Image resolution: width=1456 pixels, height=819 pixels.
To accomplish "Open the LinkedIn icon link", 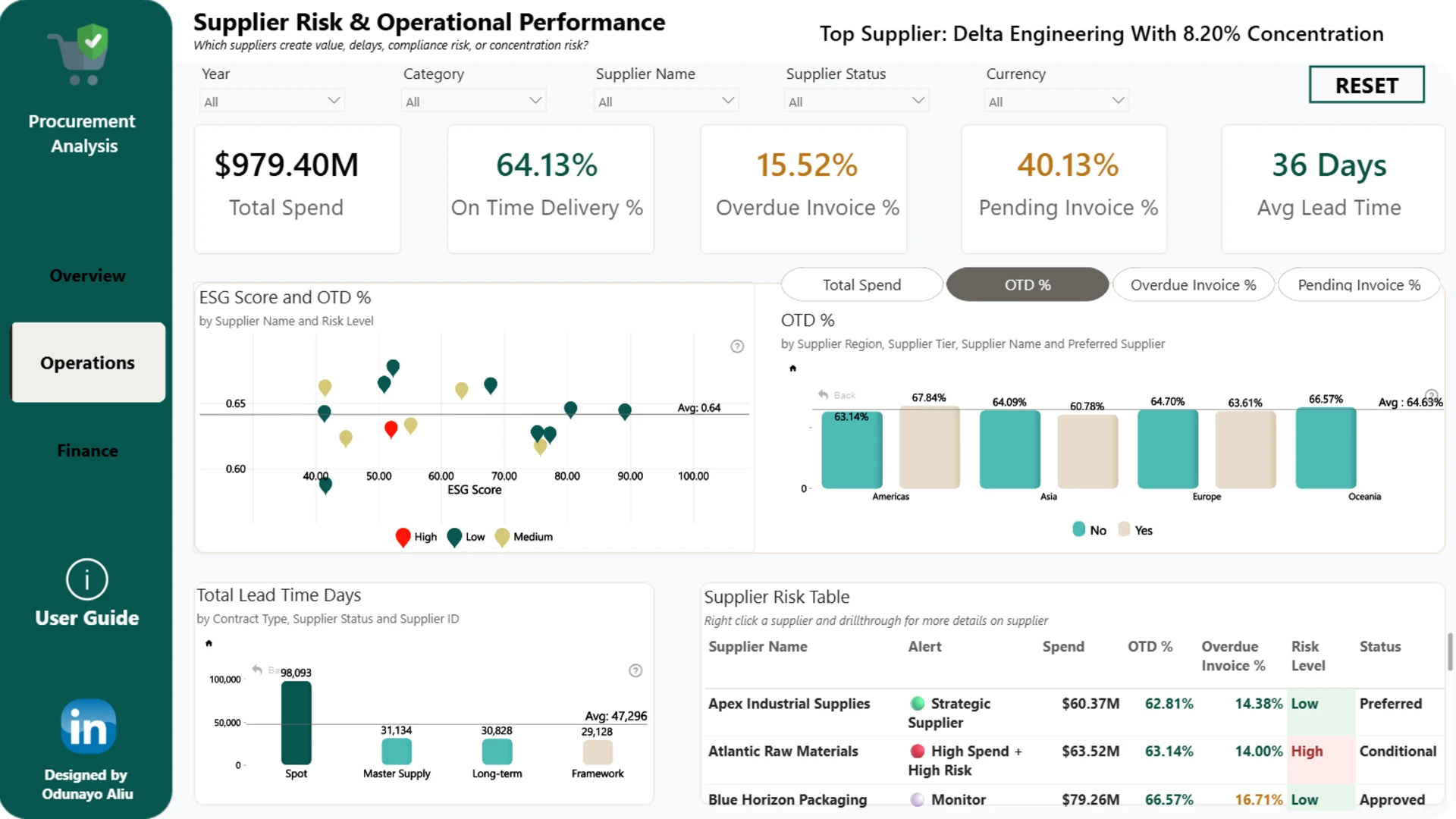I will pyautogui.click(x=88, y=726).
